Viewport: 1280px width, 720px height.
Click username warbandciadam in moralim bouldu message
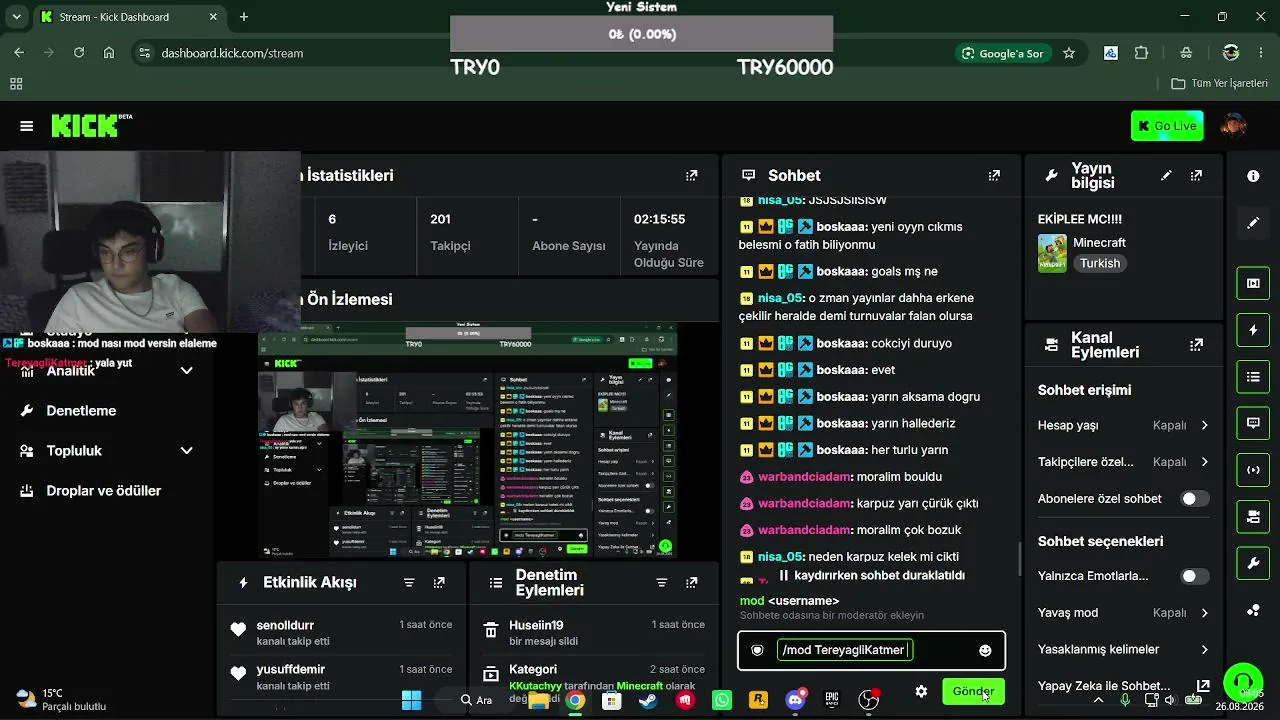coord(805,477)
